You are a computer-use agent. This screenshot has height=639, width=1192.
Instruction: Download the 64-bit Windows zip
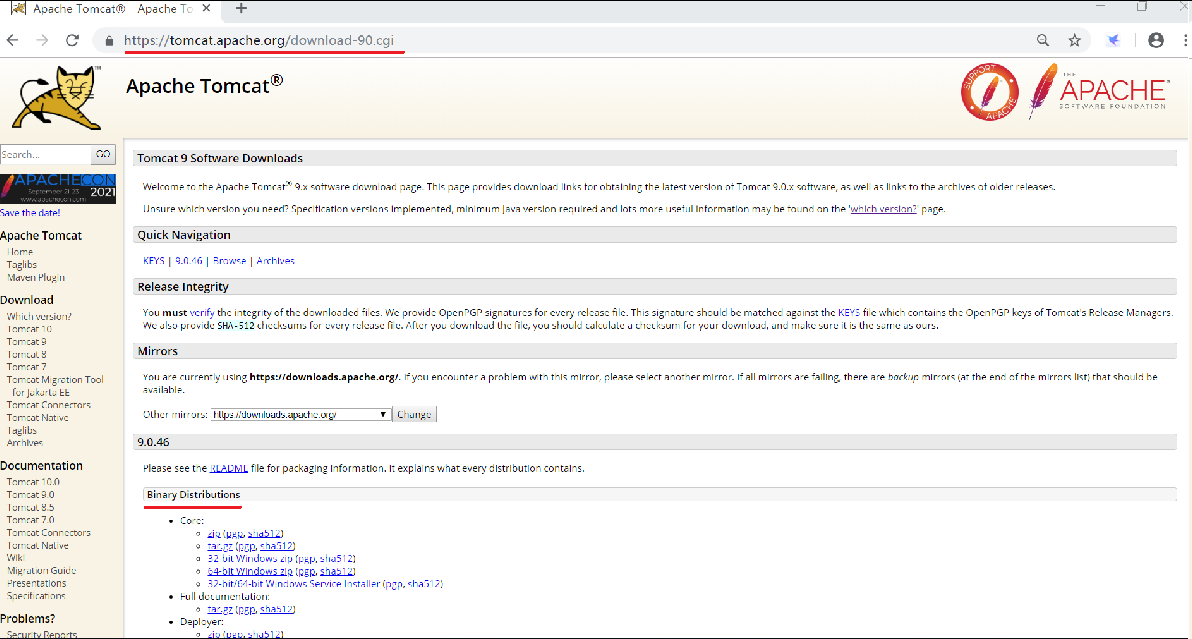(250, 571)
